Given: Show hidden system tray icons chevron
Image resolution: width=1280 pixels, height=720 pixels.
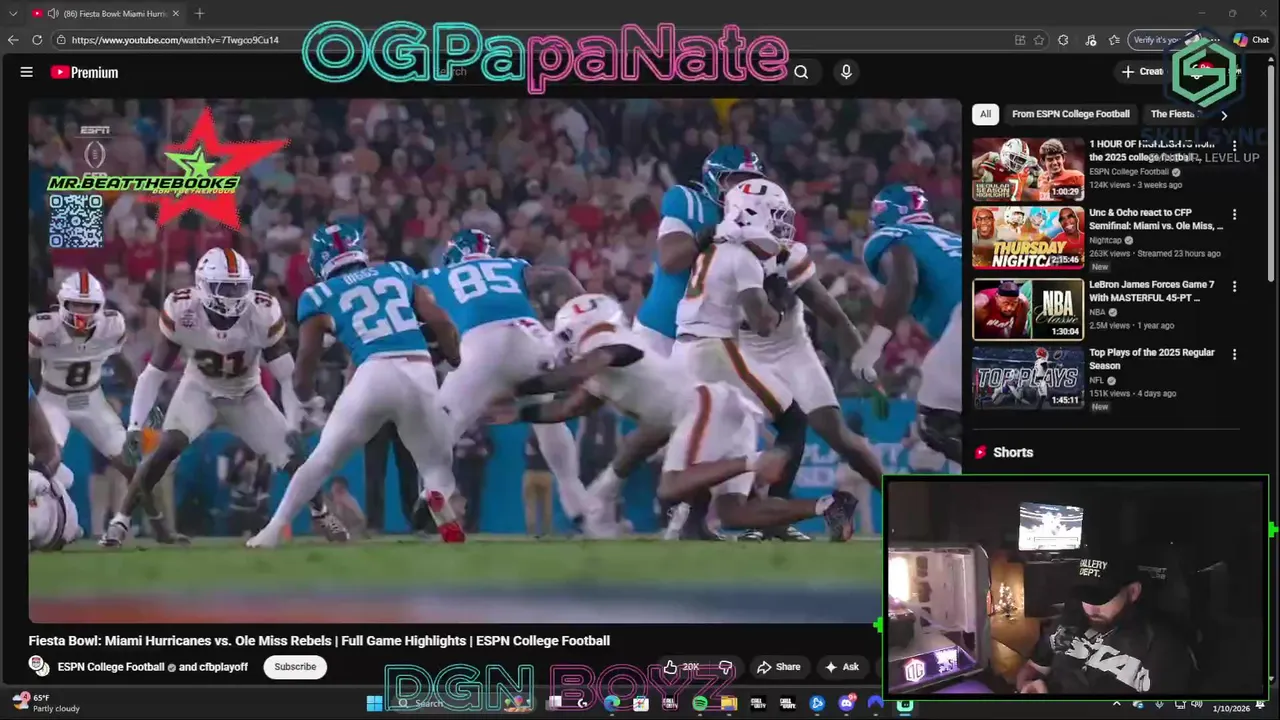Looking at the screenshot, I should point(1117,704).
